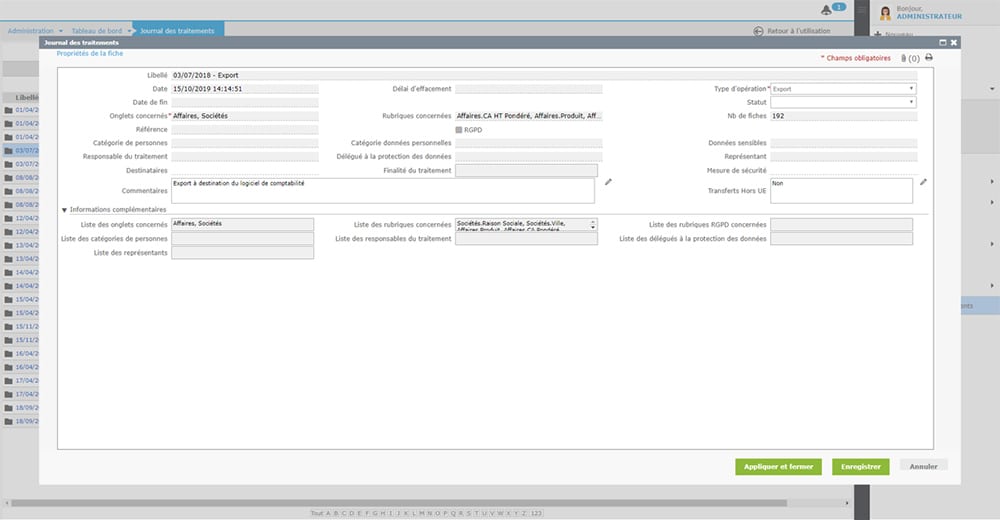Click the Destinataires field
This screenshot has height=520, width=1000.
245,170
